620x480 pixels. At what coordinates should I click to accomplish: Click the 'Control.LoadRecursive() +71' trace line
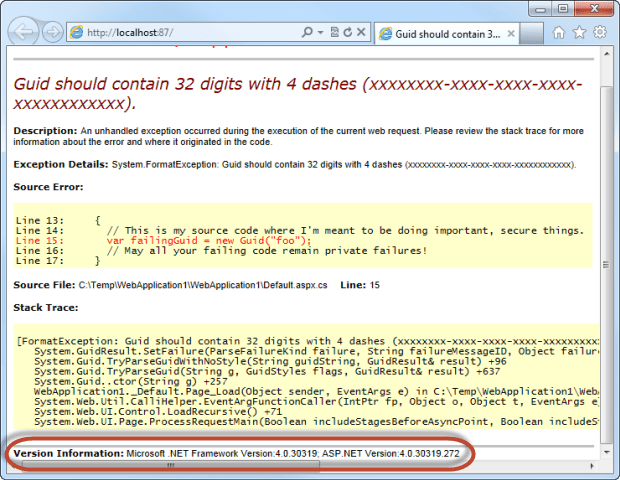pyautogui.click(x=158, y=412)
